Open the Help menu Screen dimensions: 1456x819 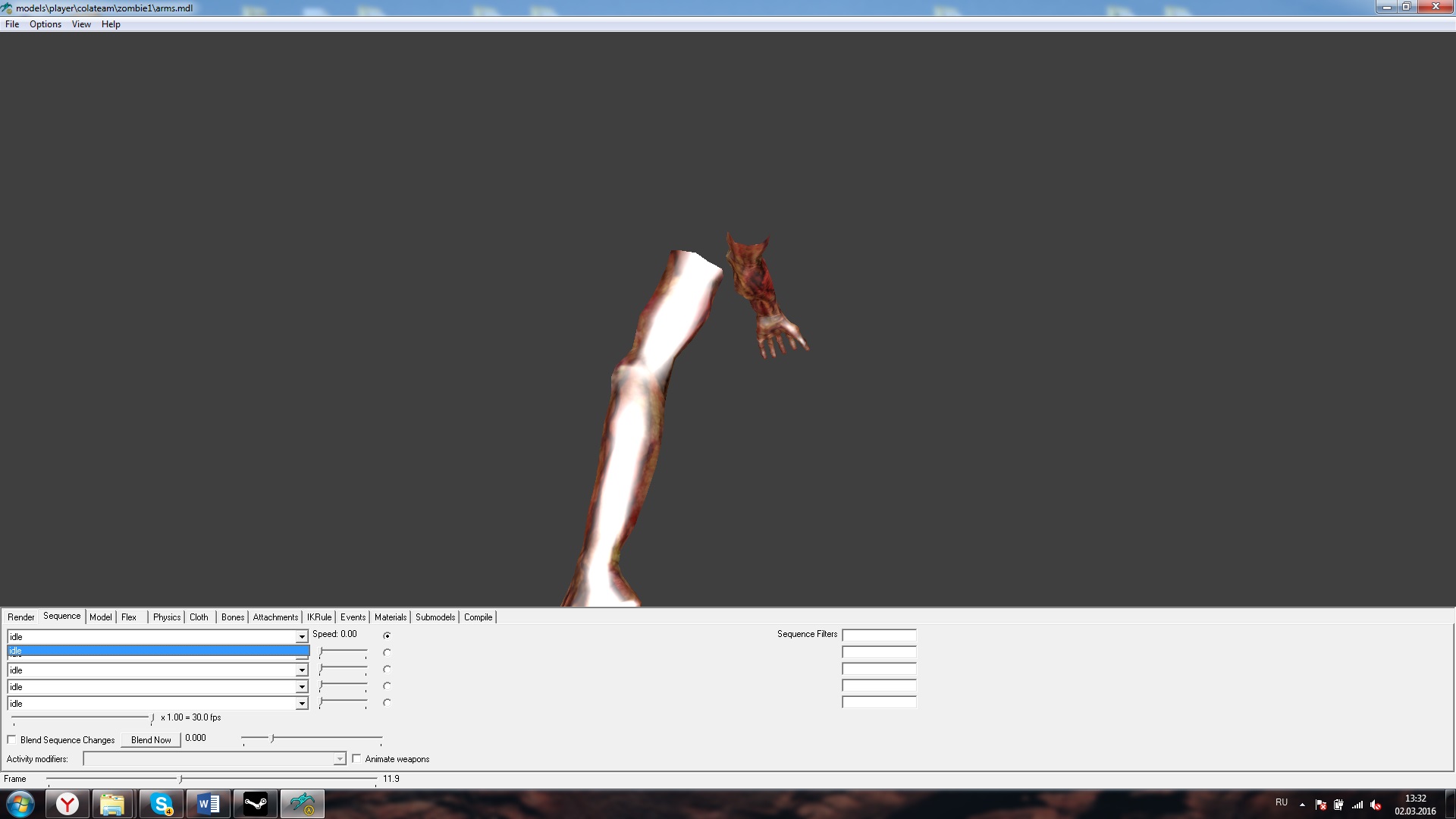(111, 24)
